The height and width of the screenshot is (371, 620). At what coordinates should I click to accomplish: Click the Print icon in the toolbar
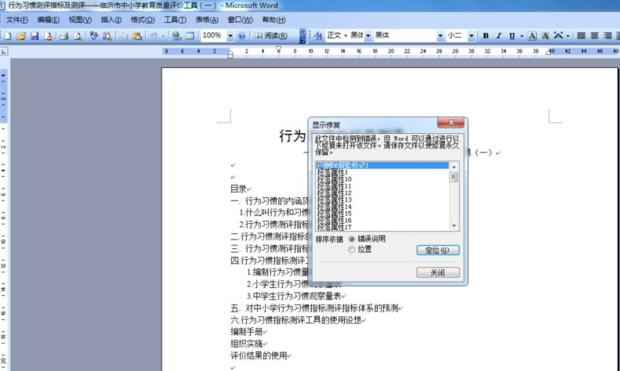[64, 36]
